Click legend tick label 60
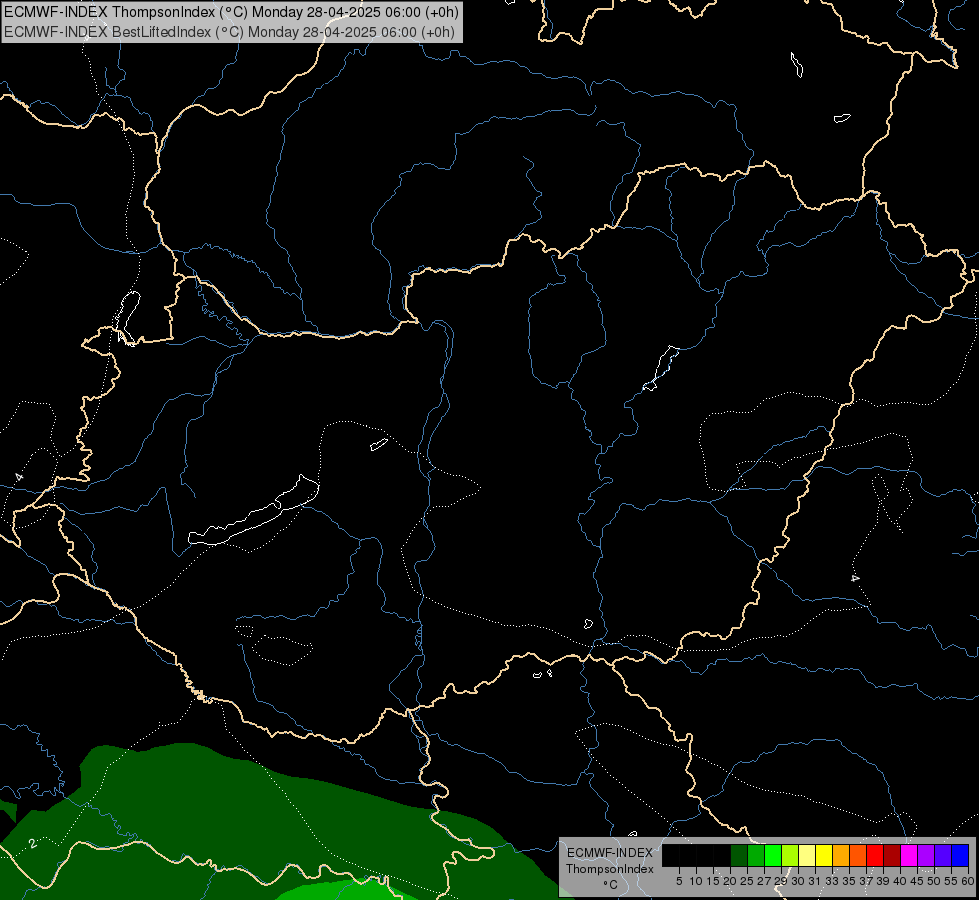The image size is (979, 900). tap(968, 881)
